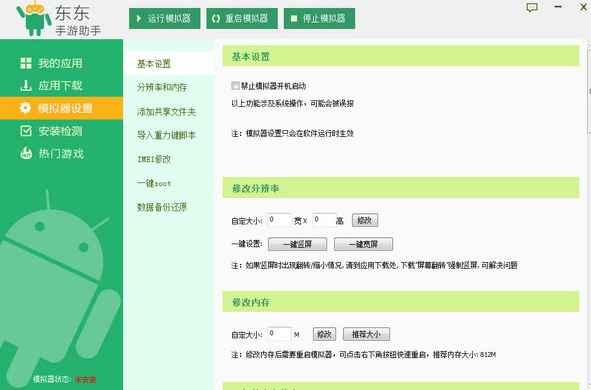The height and width of the screenshot is (390, 591).
Task: Close the application window
Action: pos(583,7)
